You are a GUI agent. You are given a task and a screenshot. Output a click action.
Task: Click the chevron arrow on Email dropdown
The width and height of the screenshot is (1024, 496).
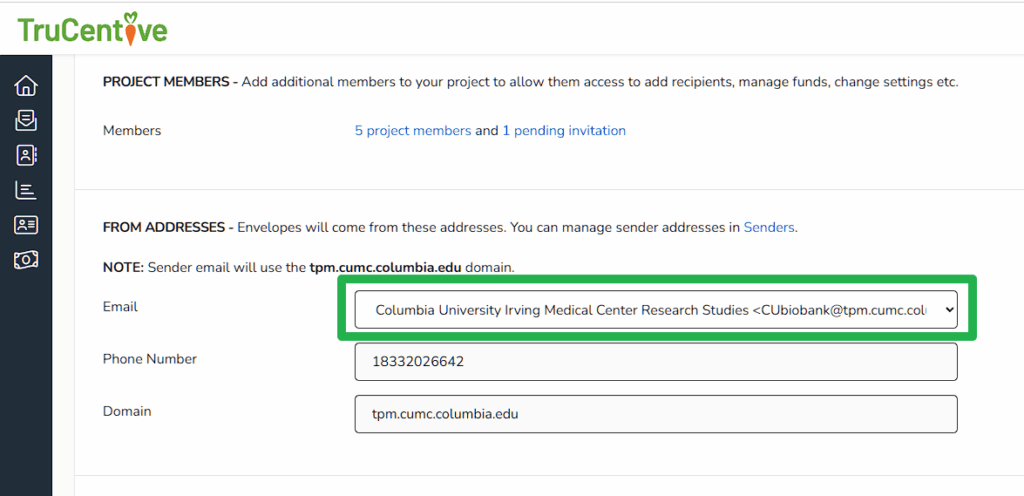tap(948, 310)
